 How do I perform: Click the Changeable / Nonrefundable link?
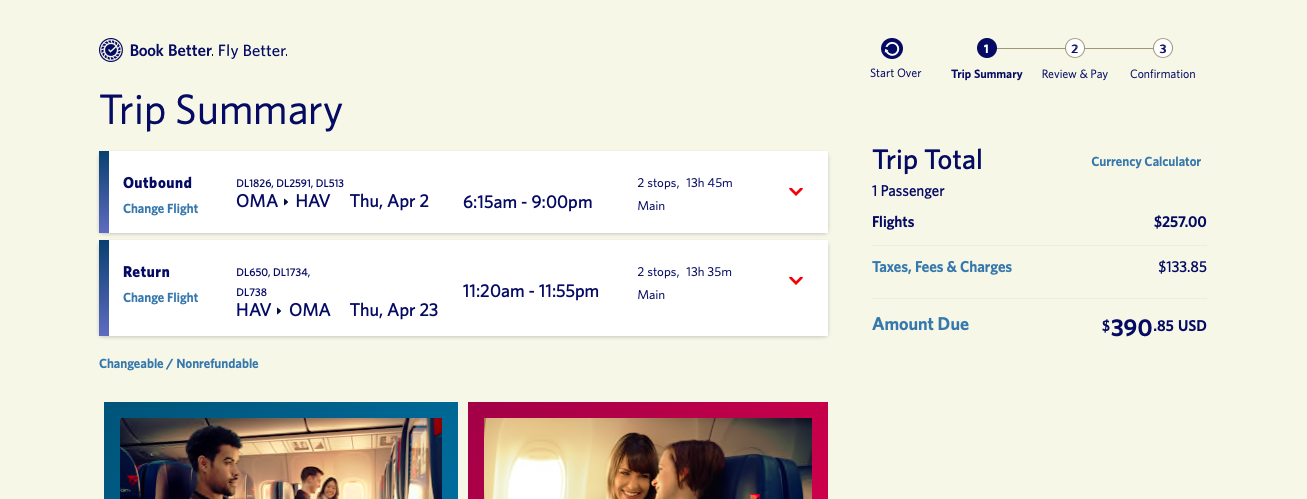point(178,364)
